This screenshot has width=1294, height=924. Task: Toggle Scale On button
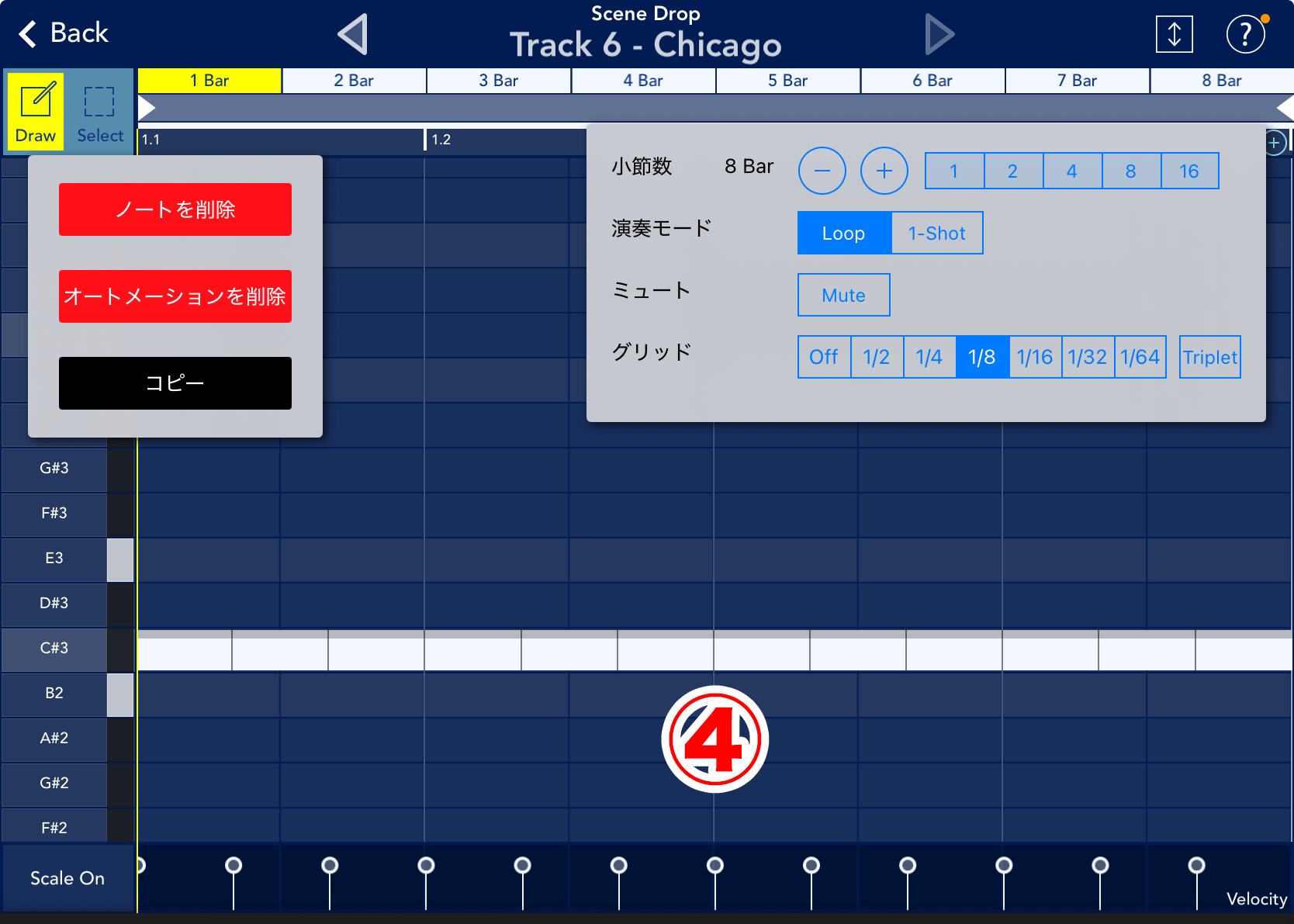(67, 878)
